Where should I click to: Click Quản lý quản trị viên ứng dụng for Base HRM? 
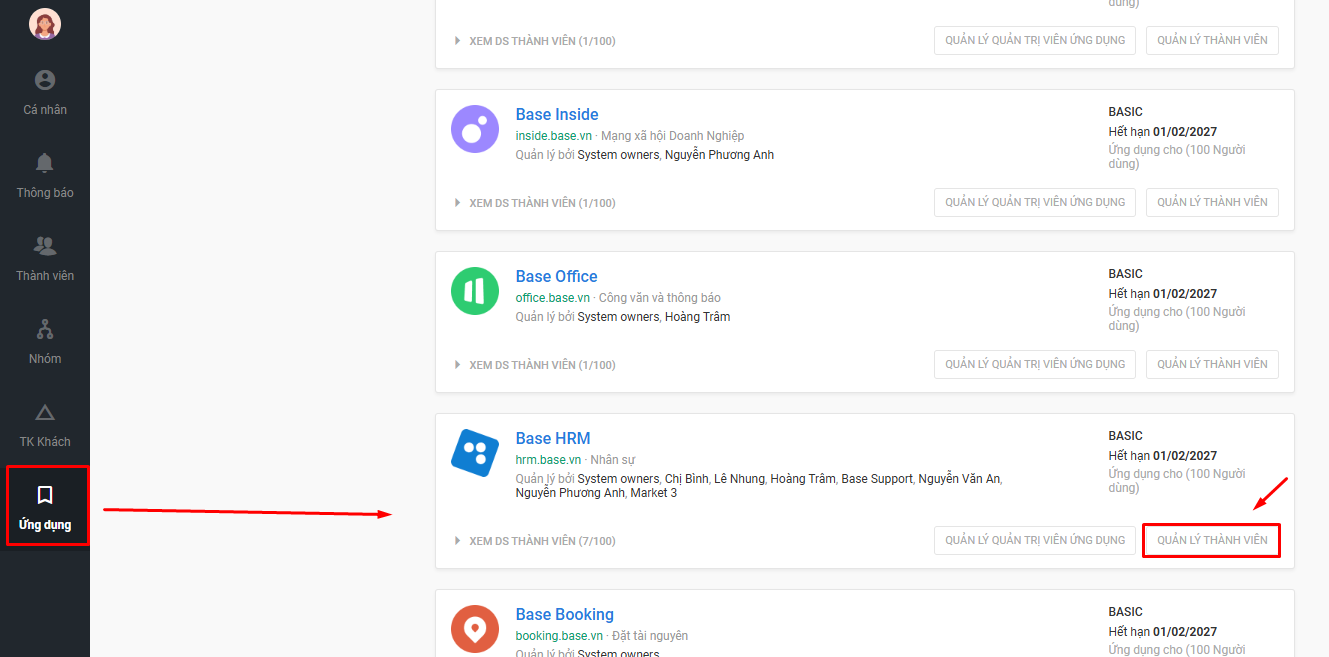click(x=1035, y=540)
